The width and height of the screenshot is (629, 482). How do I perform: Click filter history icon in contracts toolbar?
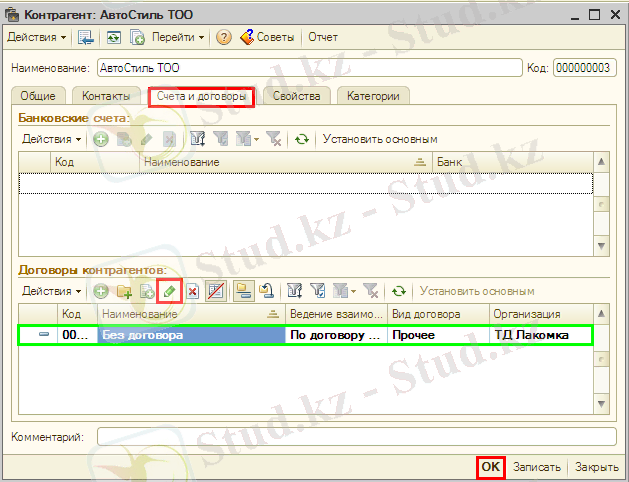coord(341,291)
